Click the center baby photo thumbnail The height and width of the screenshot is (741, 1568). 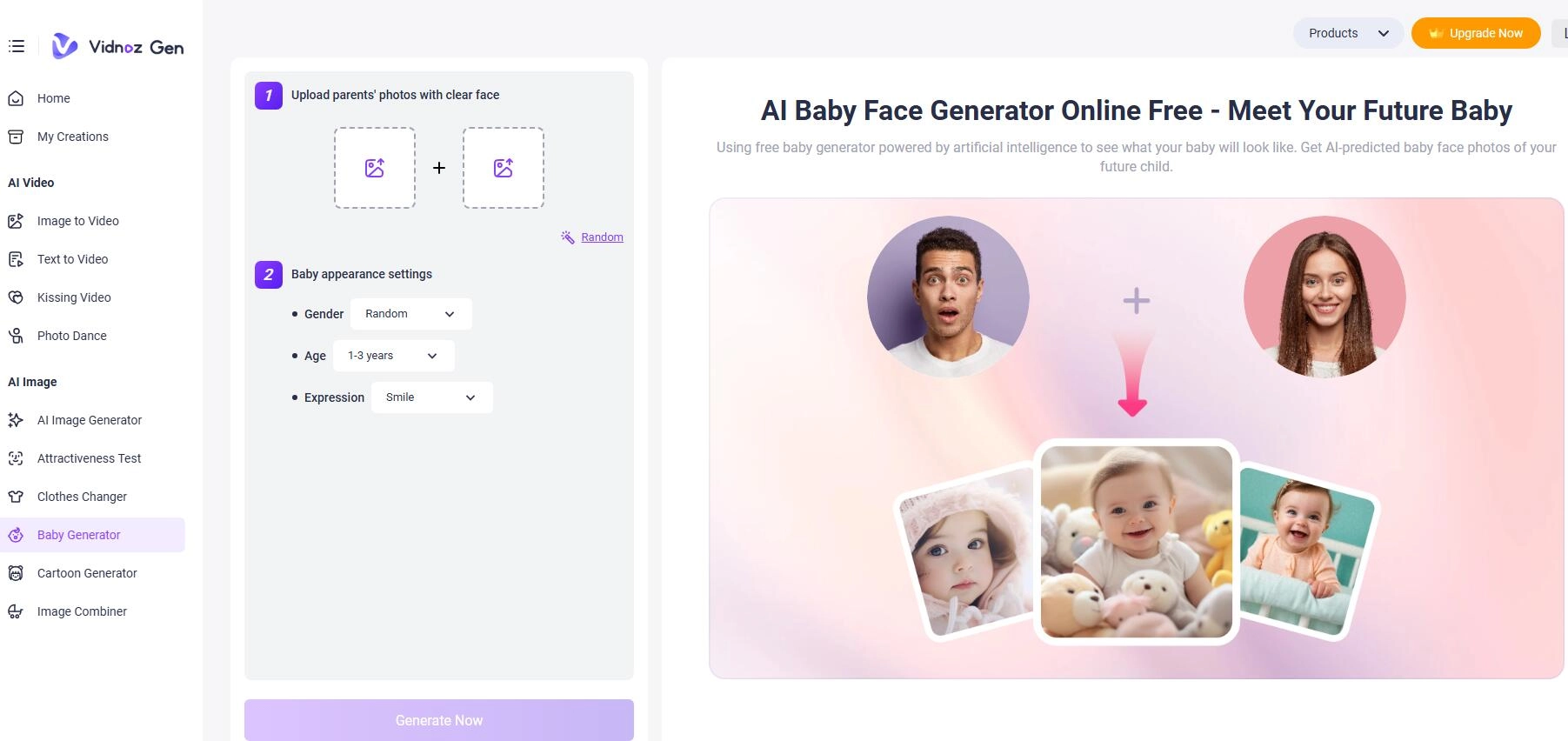(1137, 542)
